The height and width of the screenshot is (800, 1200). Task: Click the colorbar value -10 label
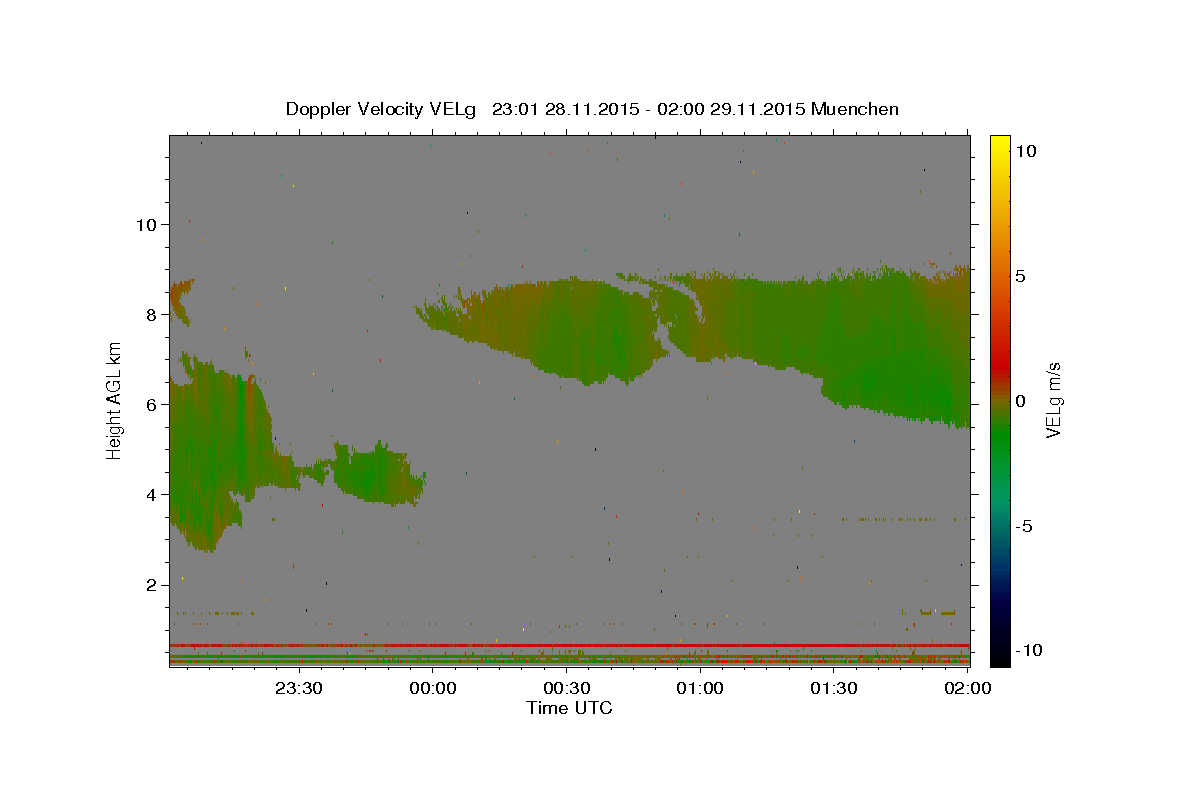tap(1030, 650)
